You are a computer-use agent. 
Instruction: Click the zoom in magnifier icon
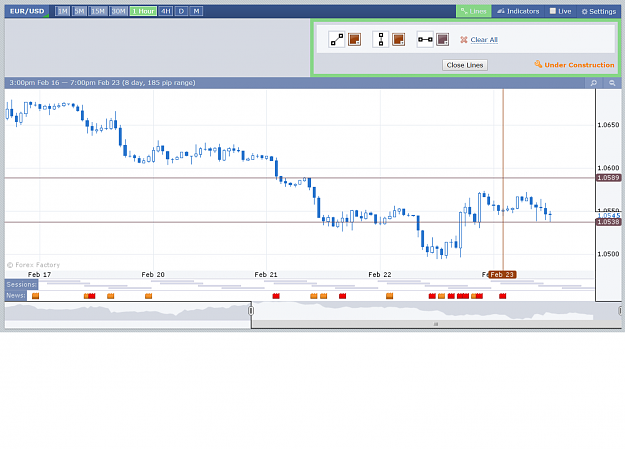(594, 83)
